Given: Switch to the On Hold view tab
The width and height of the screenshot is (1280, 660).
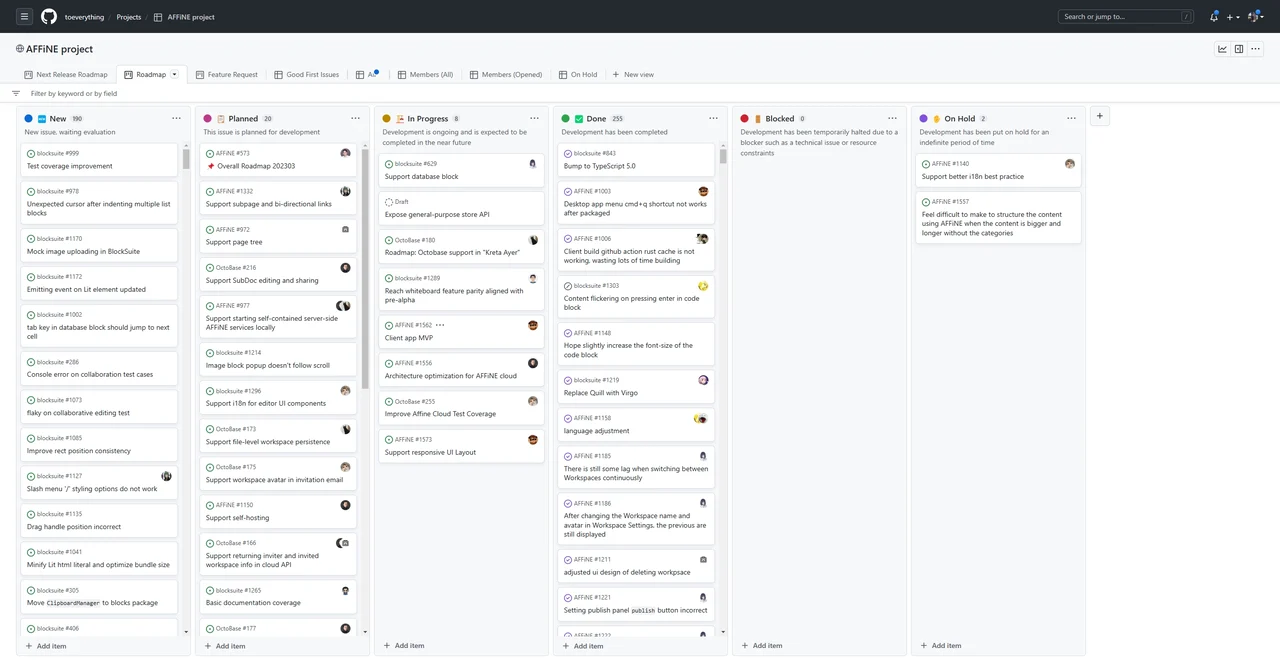Looking at the screenshot, I should click(577, 74).
